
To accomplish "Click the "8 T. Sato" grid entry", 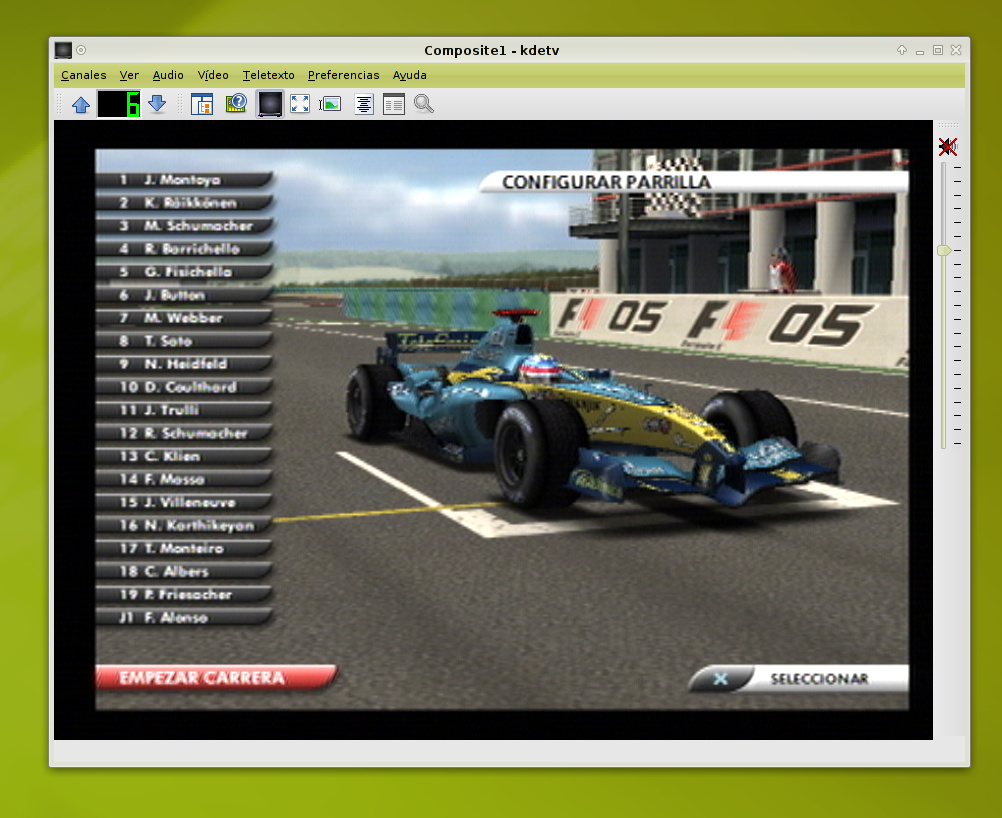I will pos(184,341).
